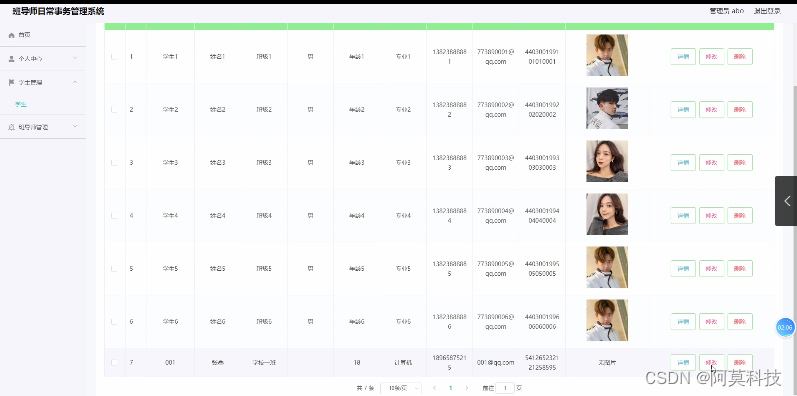
Task: Click 修改 for row 7 student 001
Action: (x=712, y=362)
